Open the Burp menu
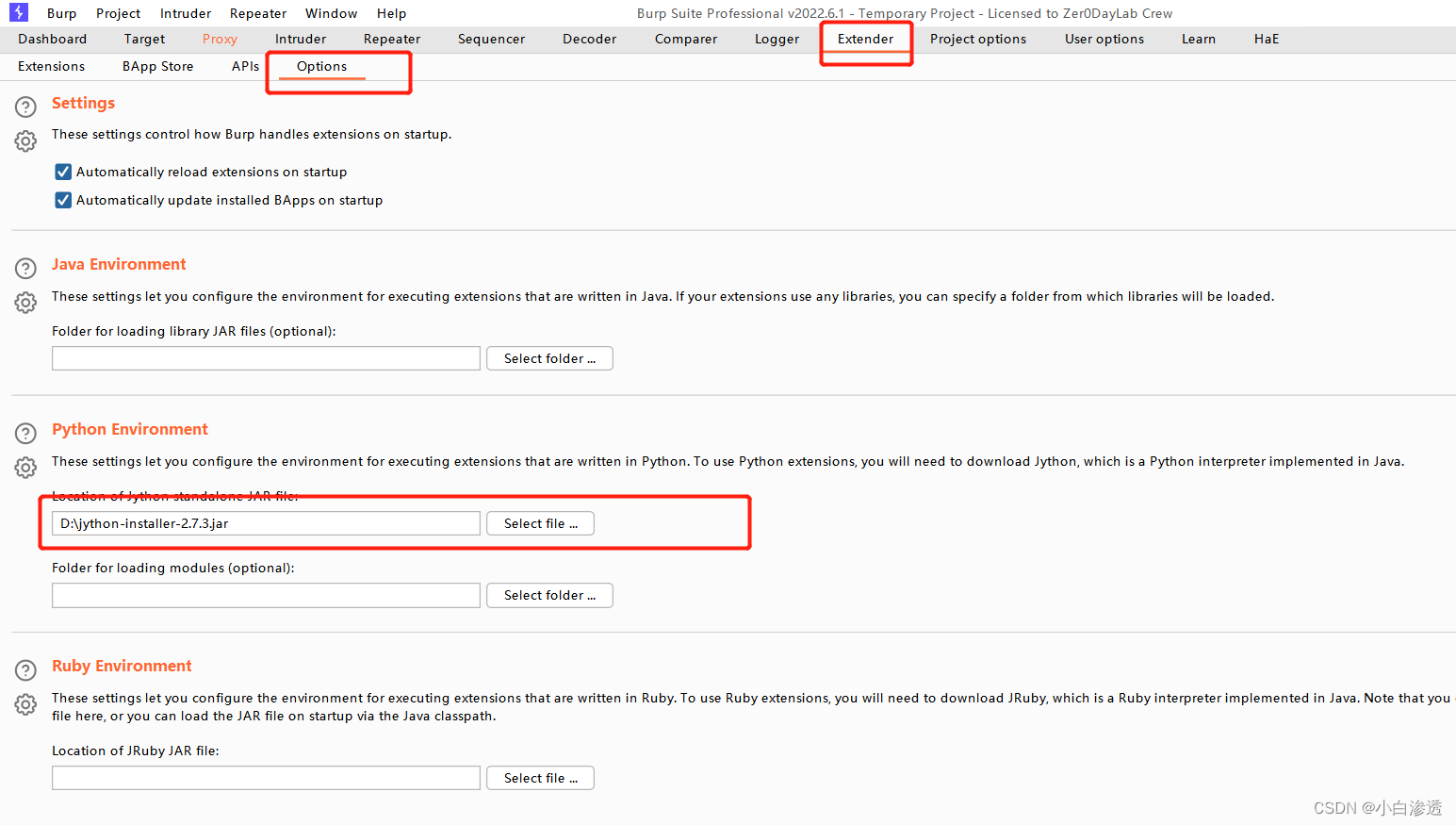The width and height of the screenshot is (1456, 825). tap(61, 13)
